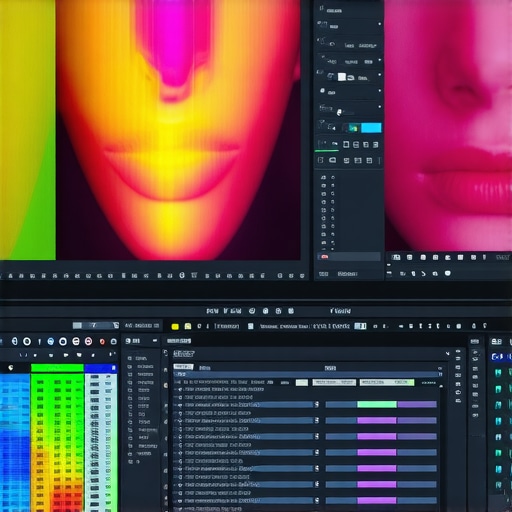Image resolution: width=512 pixels, height=512 pixels.
Task: Open the green-underlined tab in effects panel
Action: pyautogui.click(x=327, y=145)
